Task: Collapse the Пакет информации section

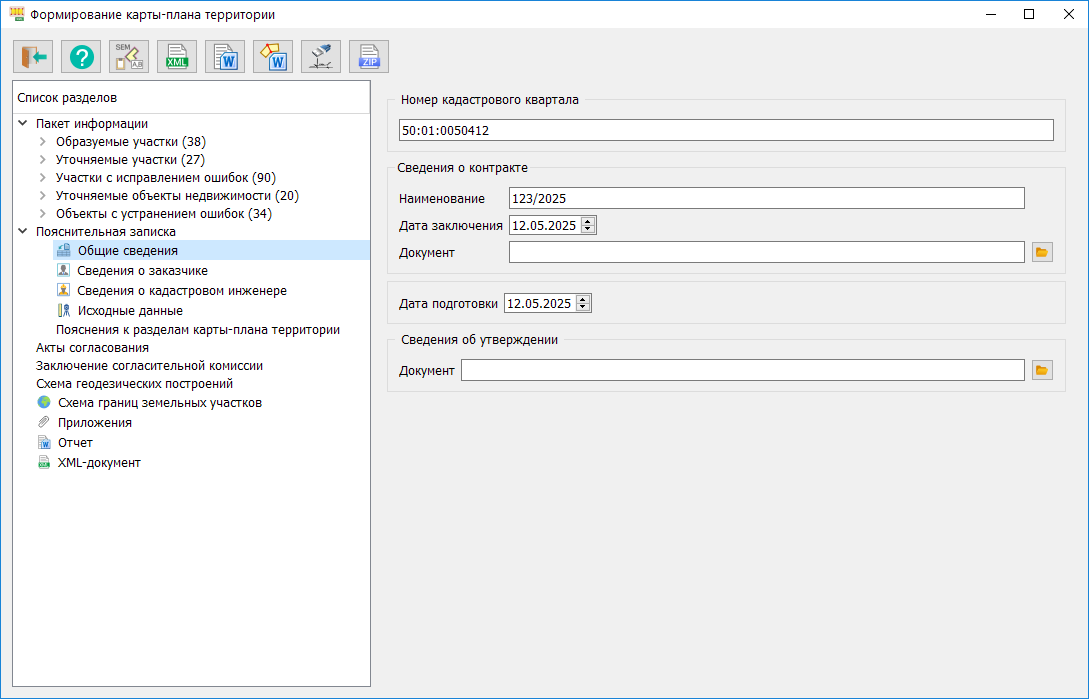Action: click(x=23, y=124)
